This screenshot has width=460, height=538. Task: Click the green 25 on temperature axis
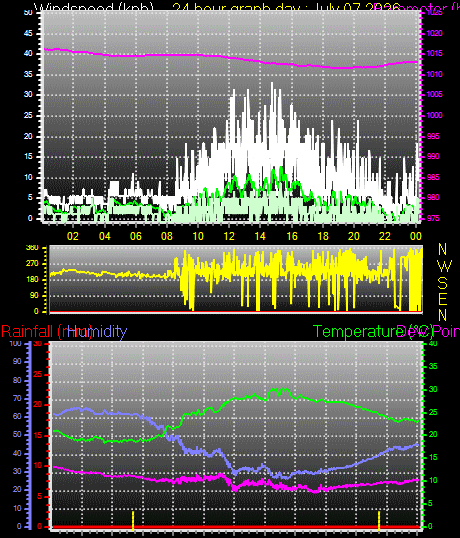tap(433, 412)
